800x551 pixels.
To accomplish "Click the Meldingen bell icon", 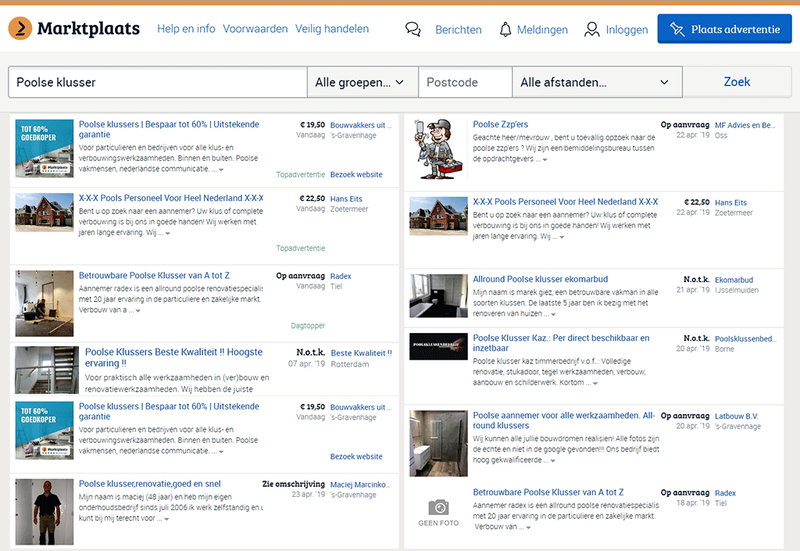I will click(505, 30).
